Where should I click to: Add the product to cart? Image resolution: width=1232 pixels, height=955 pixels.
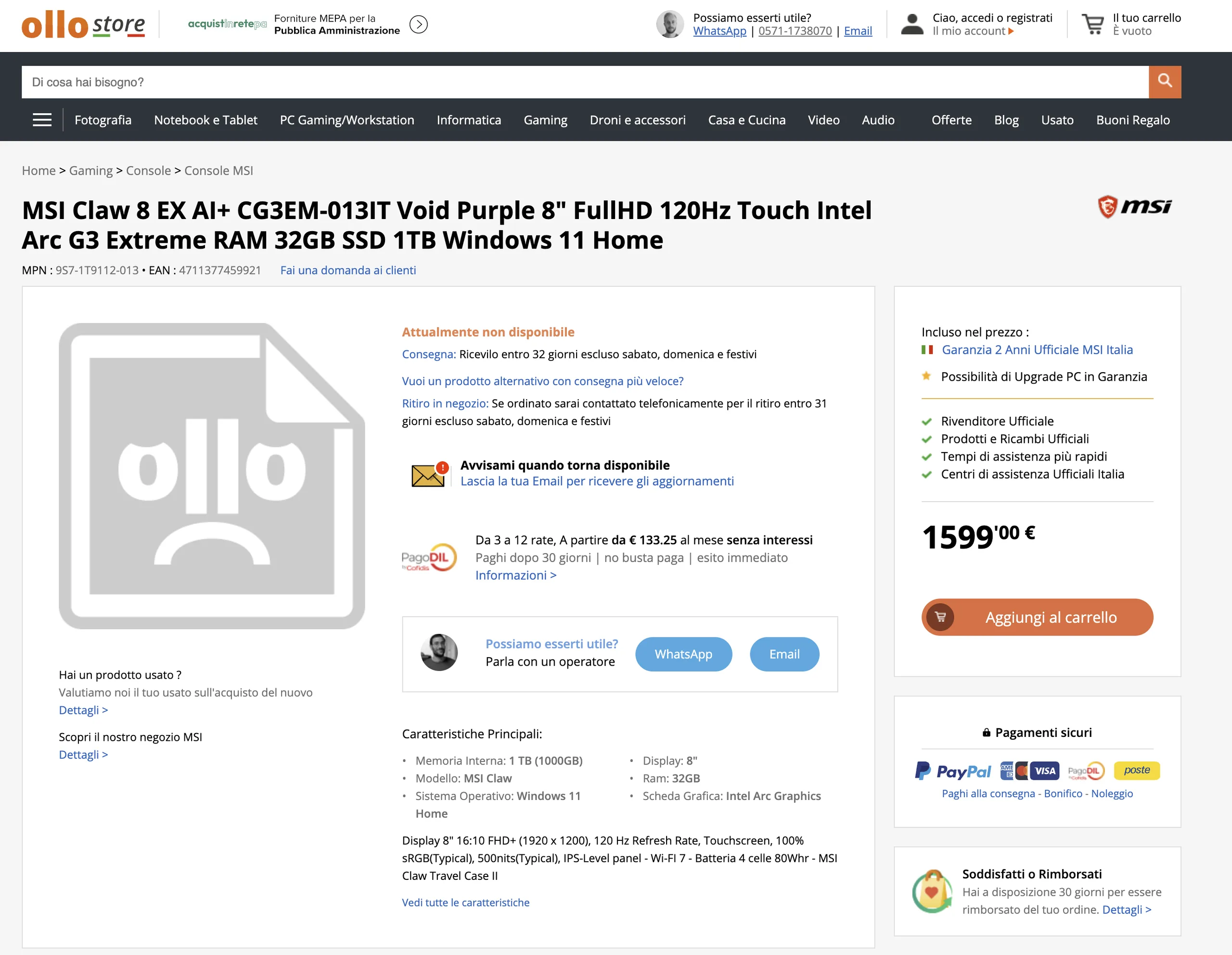1037,617
